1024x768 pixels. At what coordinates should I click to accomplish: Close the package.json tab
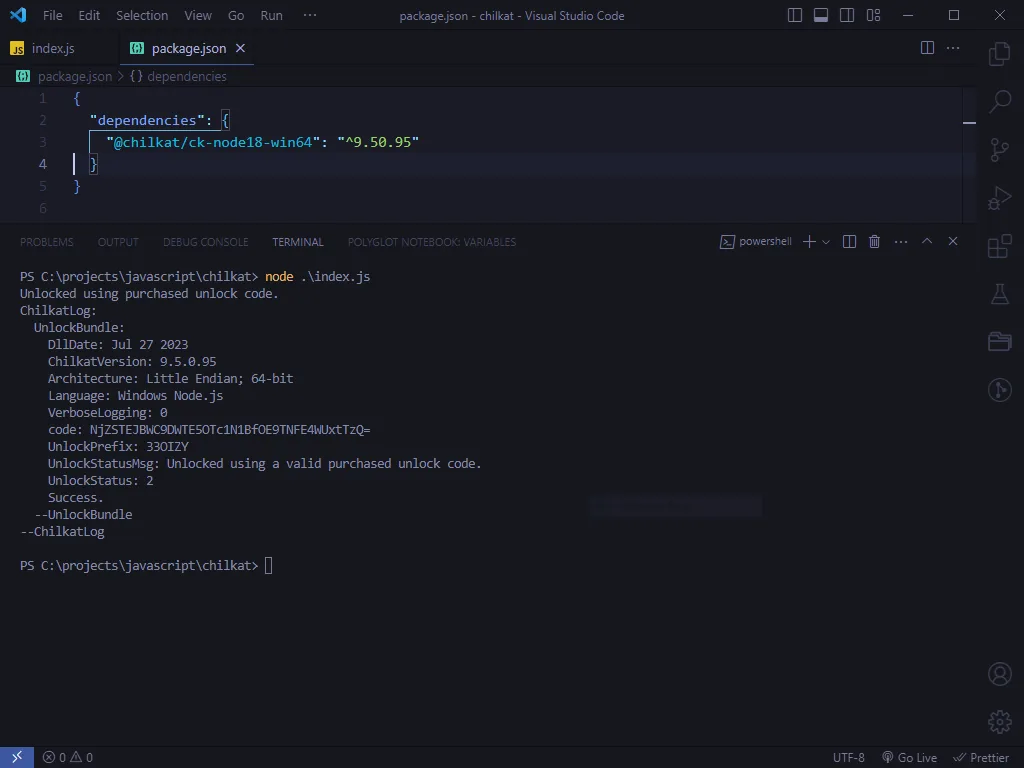[240, 48]
